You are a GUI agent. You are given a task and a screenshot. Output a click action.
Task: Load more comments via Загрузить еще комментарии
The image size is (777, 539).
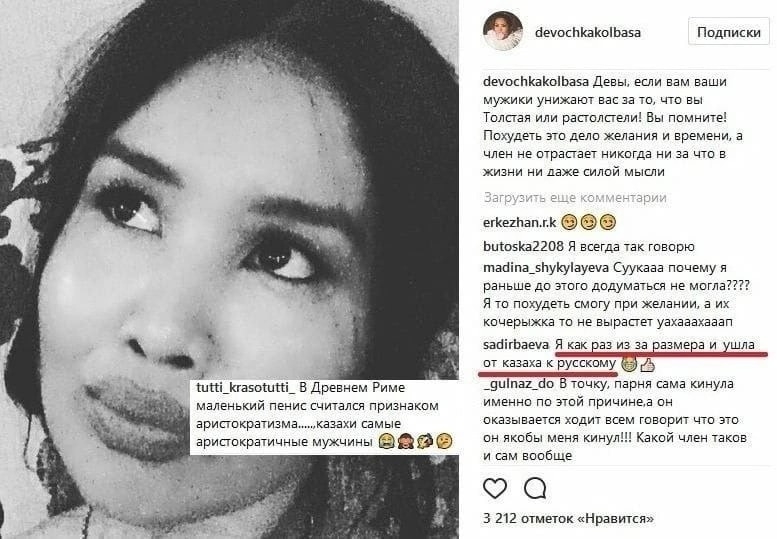575,198
